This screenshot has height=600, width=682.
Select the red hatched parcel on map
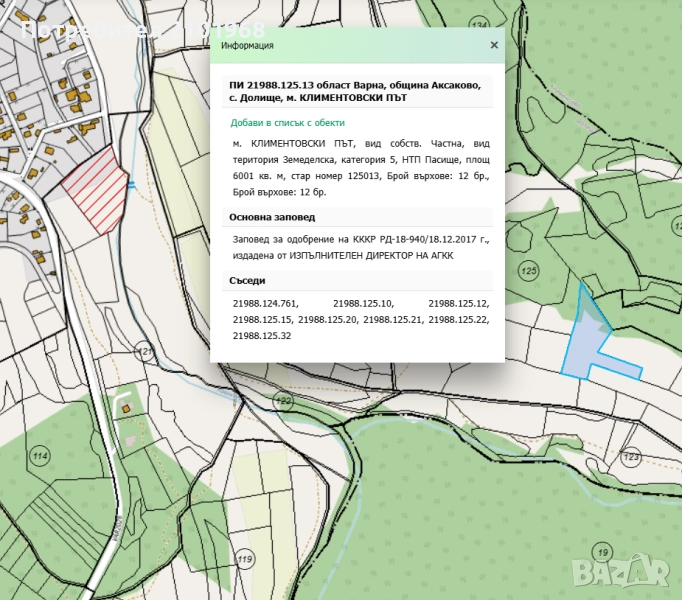[x=94, y=188]
